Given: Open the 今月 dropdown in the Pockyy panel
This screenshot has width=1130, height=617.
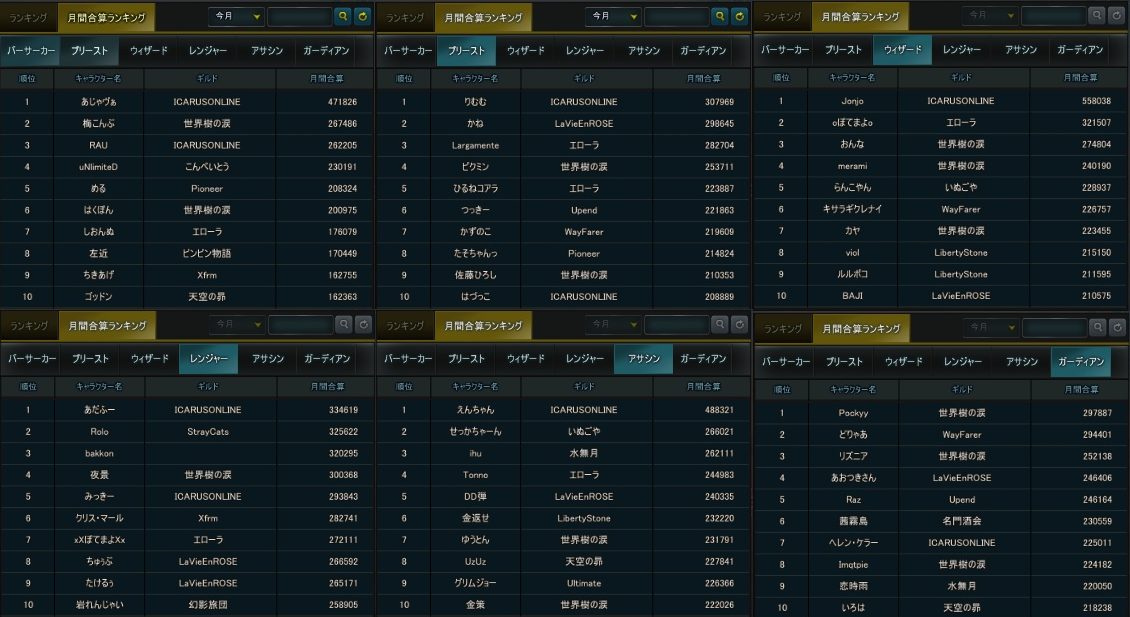Looking at the screenshot, I should [x=991, y=327].
